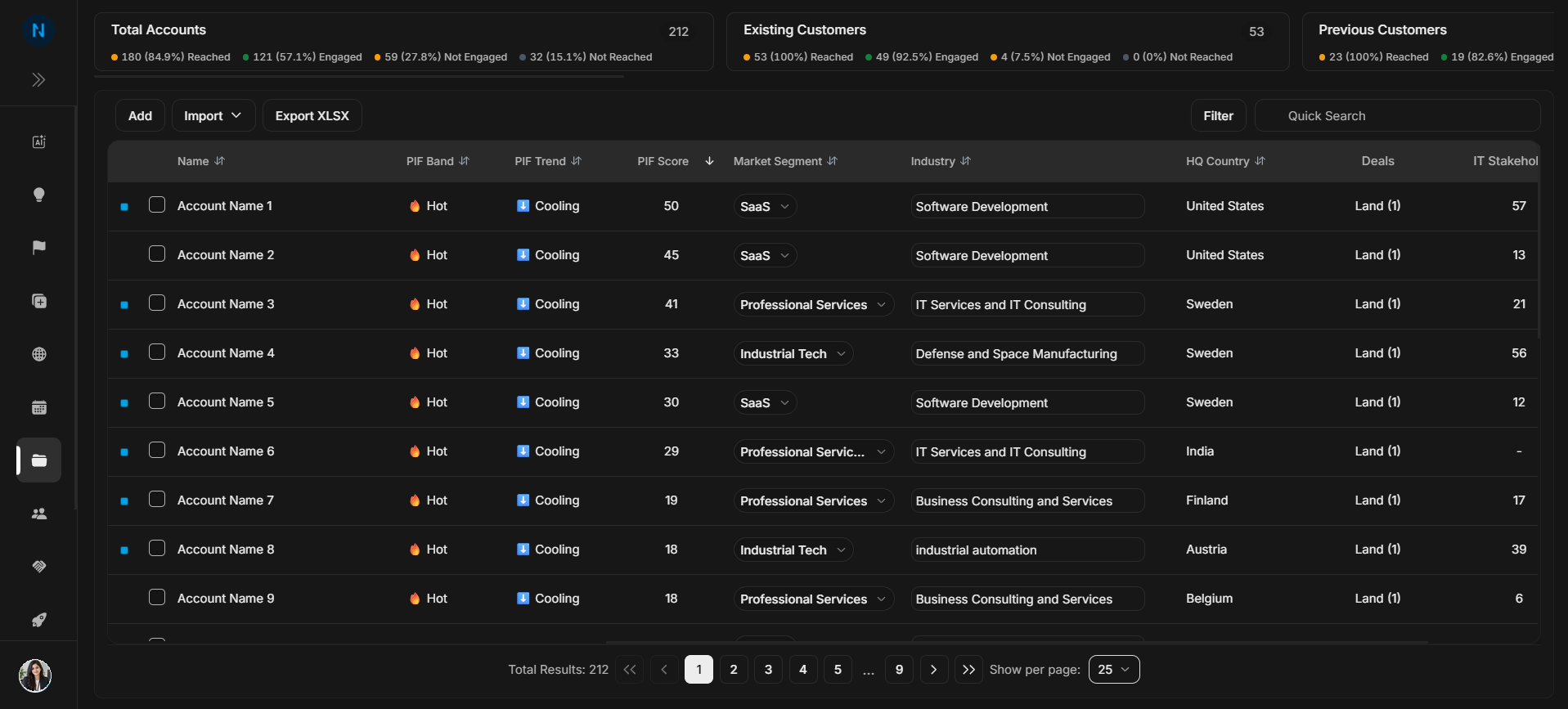Click the N app logo
The height and width of the screenshot is (709, 1568).
[x=38, y=30]
